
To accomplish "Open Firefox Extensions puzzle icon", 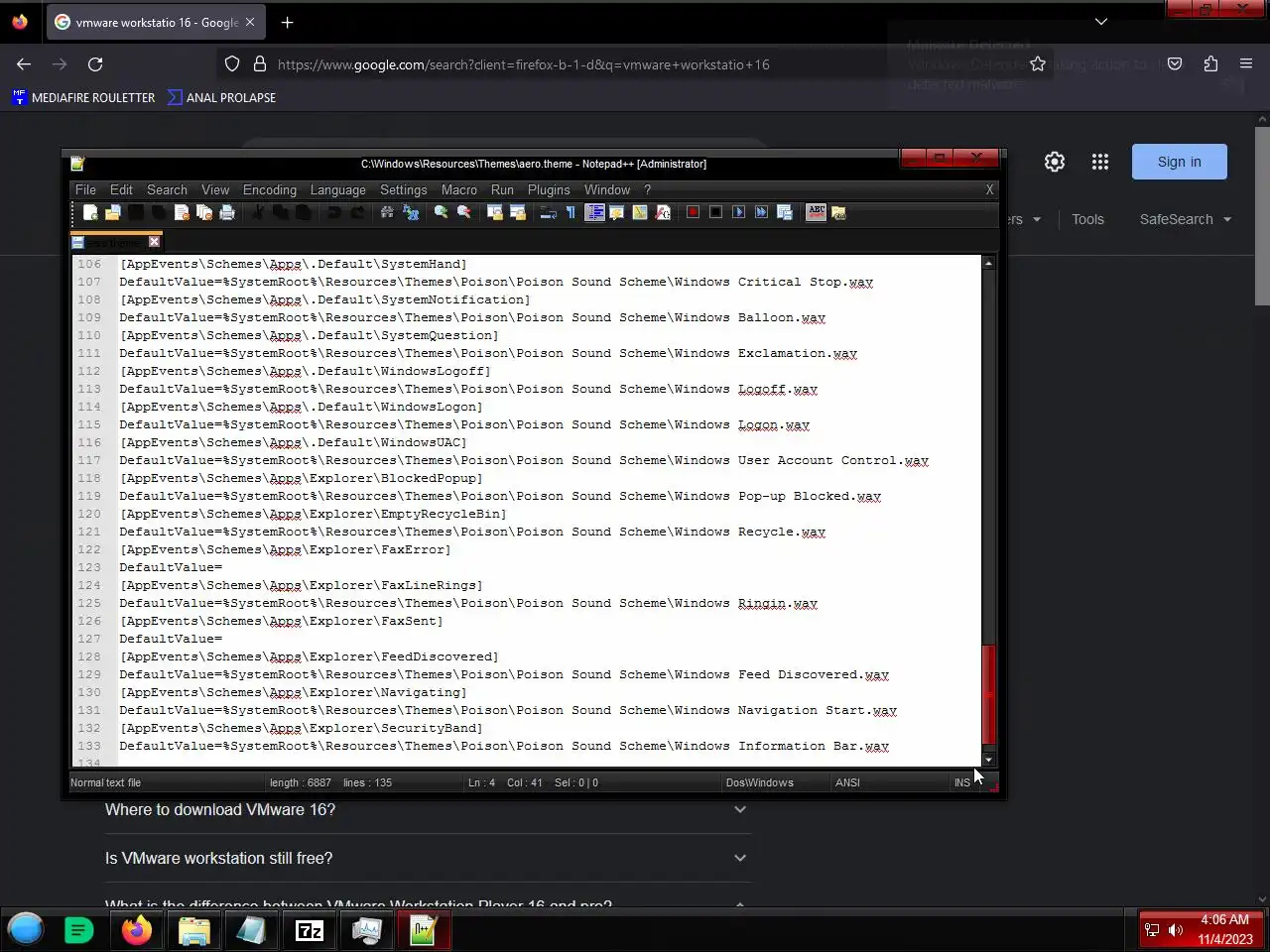I will [x=1210, y=63].
